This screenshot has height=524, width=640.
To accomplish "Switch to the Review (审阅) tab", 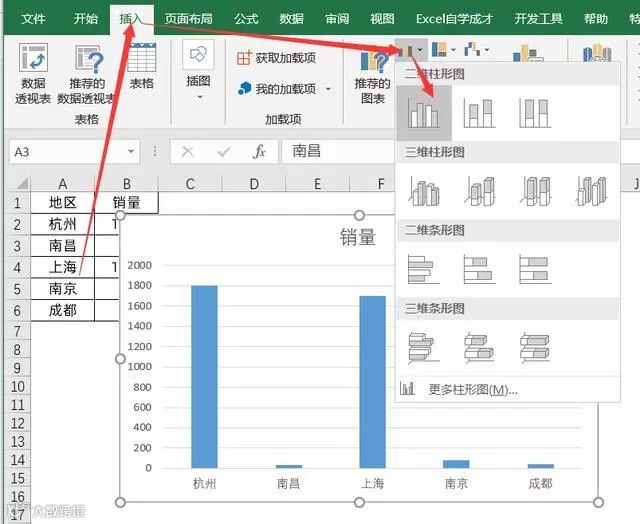I will (x=337, y=18).
